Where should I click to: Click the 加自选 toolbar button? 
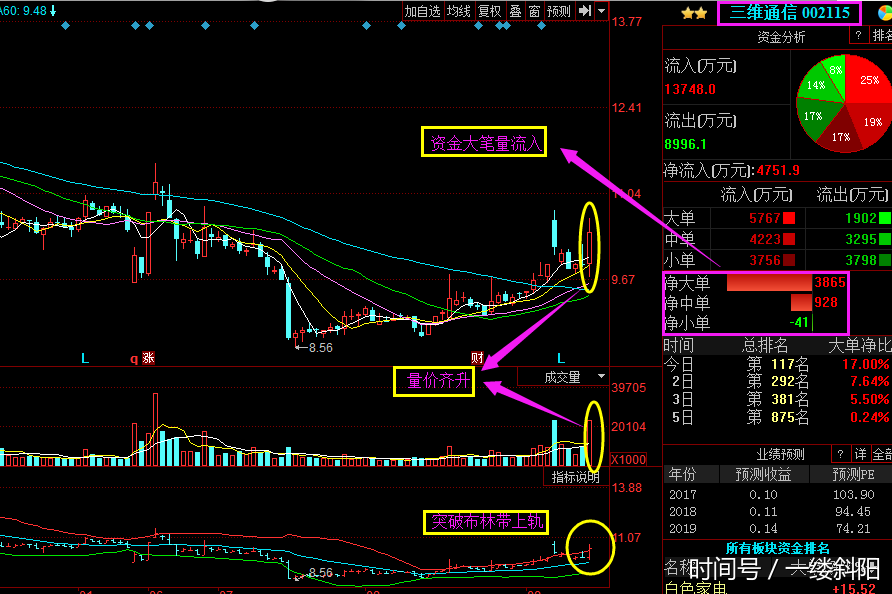pos(422,11)
